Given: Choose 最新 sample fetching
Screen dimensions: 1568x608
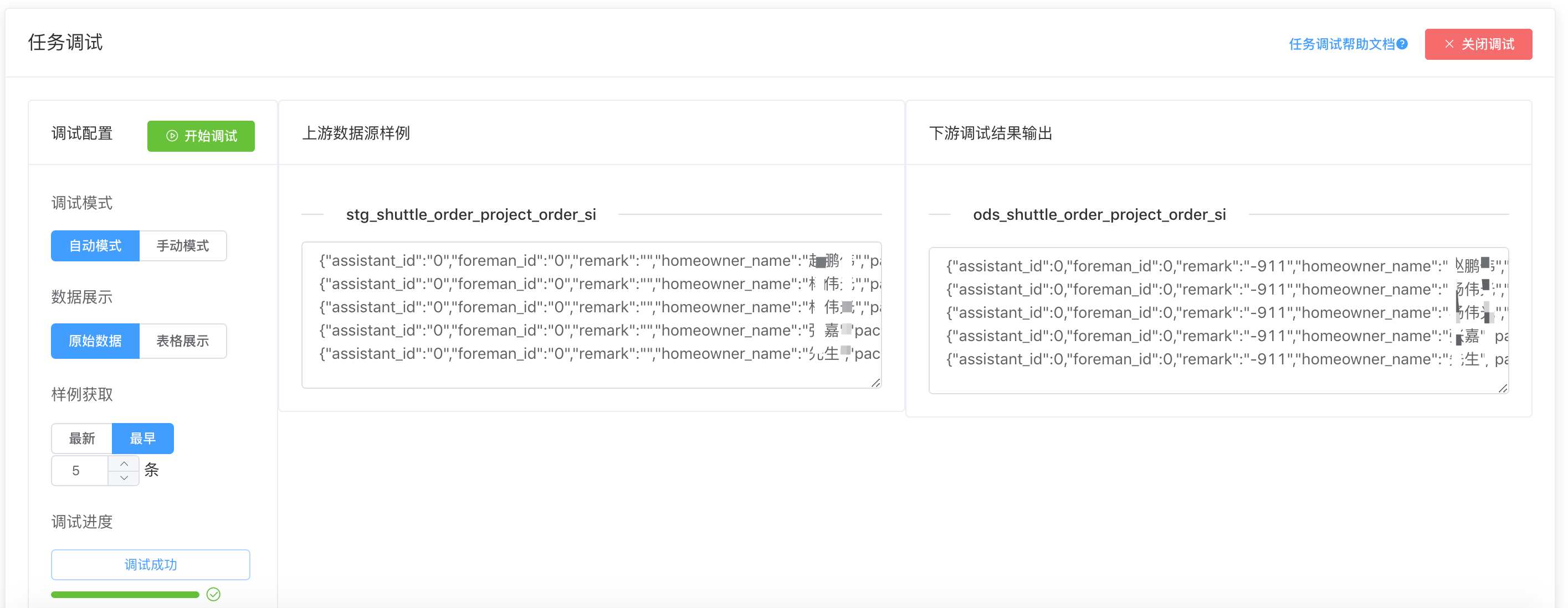Looking at the screenshot, I should pos(81,438).
